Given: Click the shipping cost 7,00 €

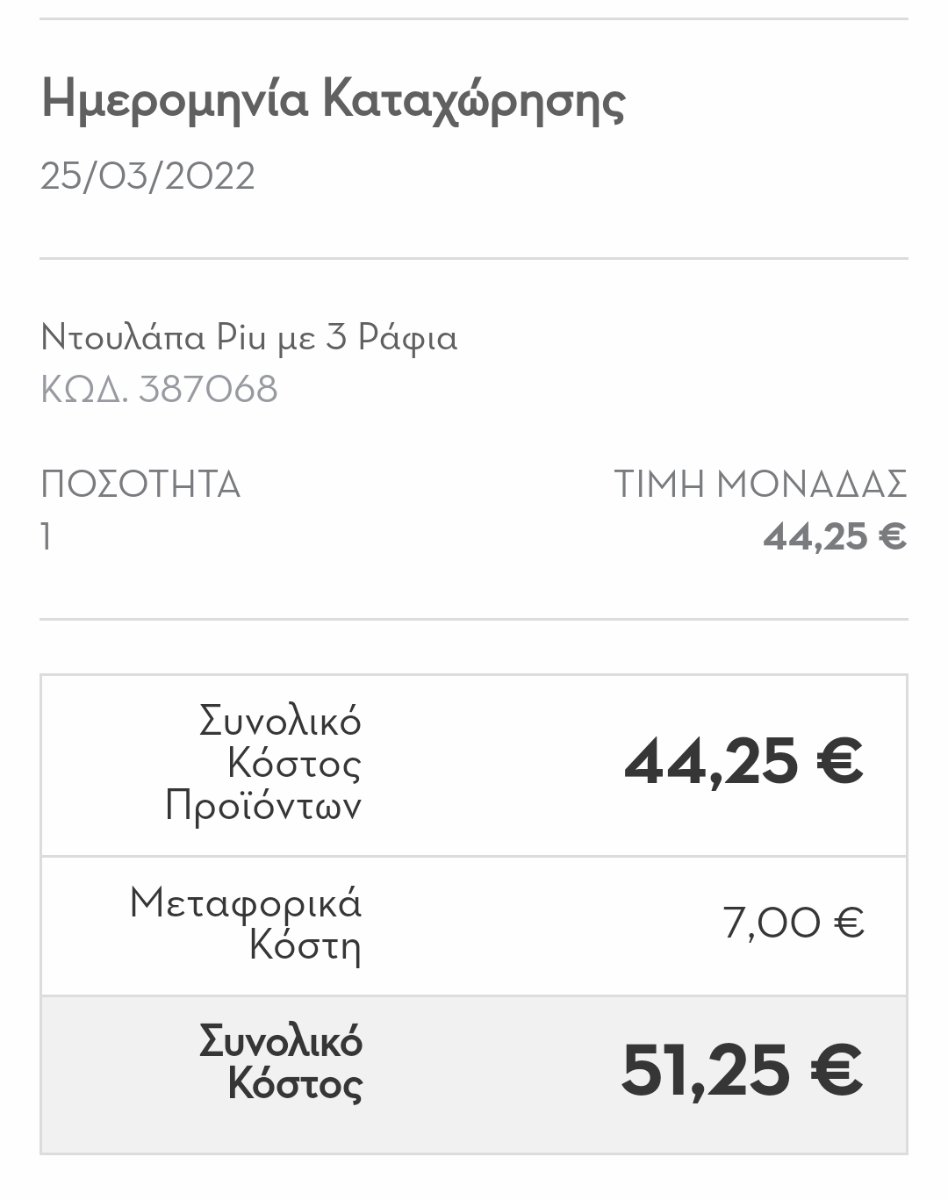Looking at the screenshot, I should click(793, 923).
